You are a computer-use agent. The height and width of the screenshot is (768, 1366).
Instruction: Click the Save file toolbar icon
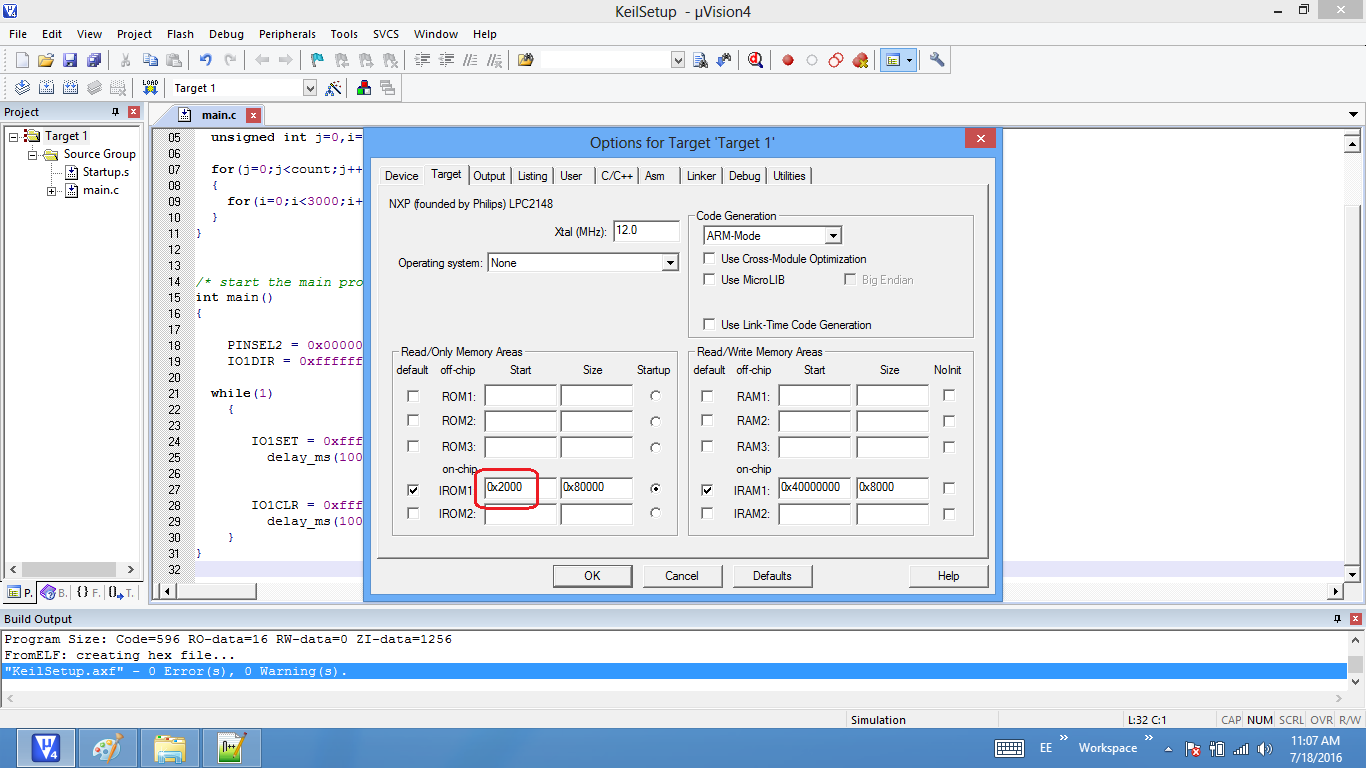70,60
